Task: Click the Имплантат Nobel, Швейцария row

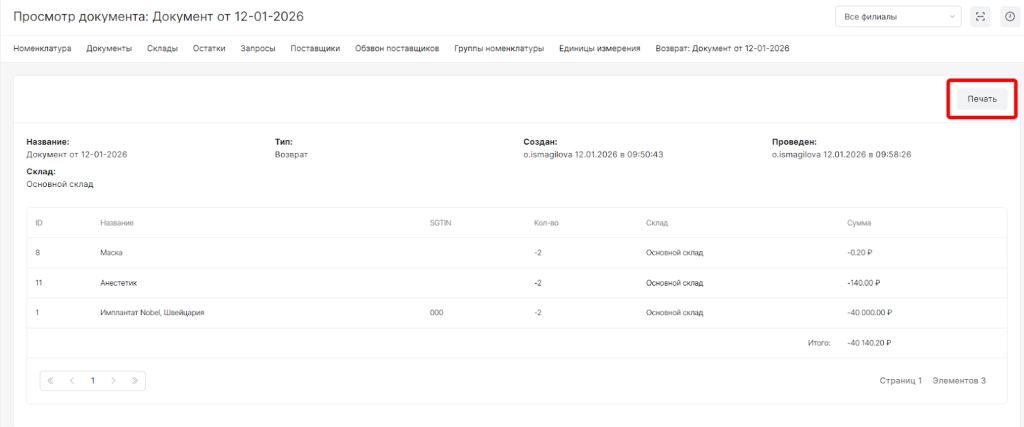Action: [x=152, y=312]
